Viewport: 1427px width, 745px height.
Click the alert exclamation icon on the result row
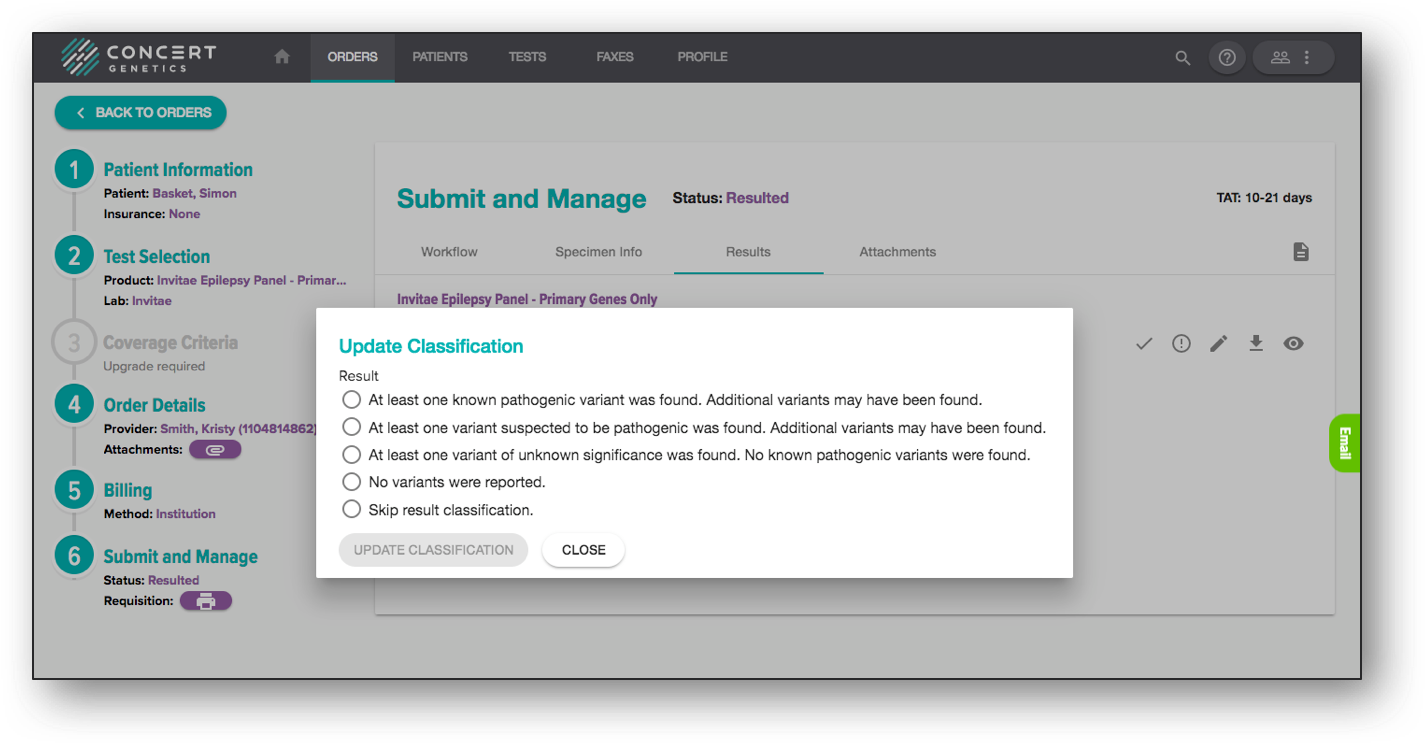coord(1181,343)
